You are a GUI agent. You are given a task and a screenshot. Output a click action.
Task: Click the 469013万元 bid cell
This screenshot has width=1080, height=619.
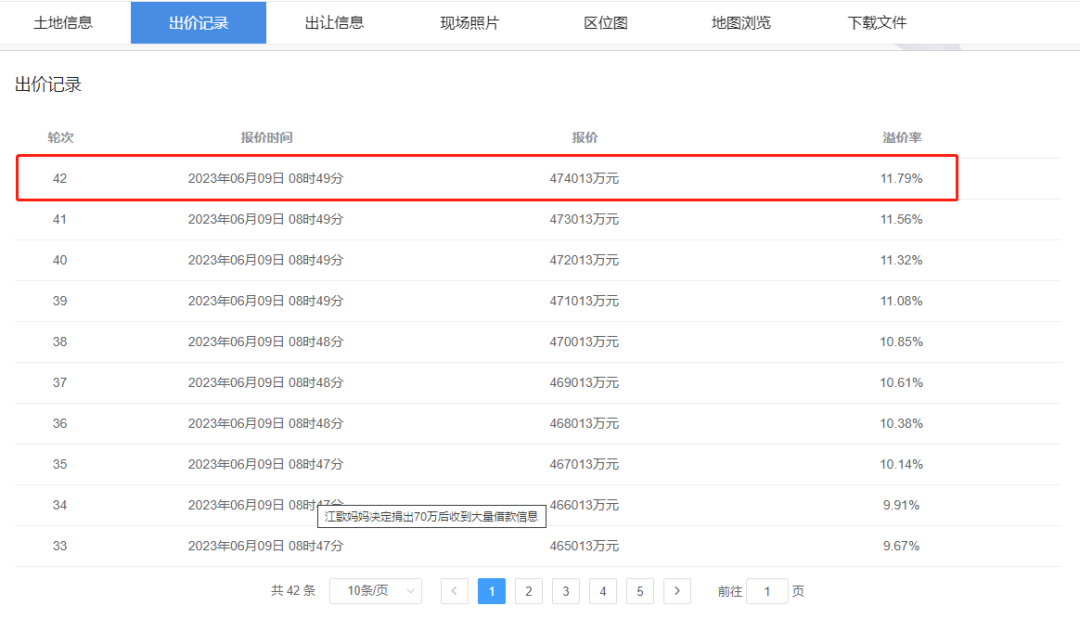pyautogui.click(x=584, y=382)
